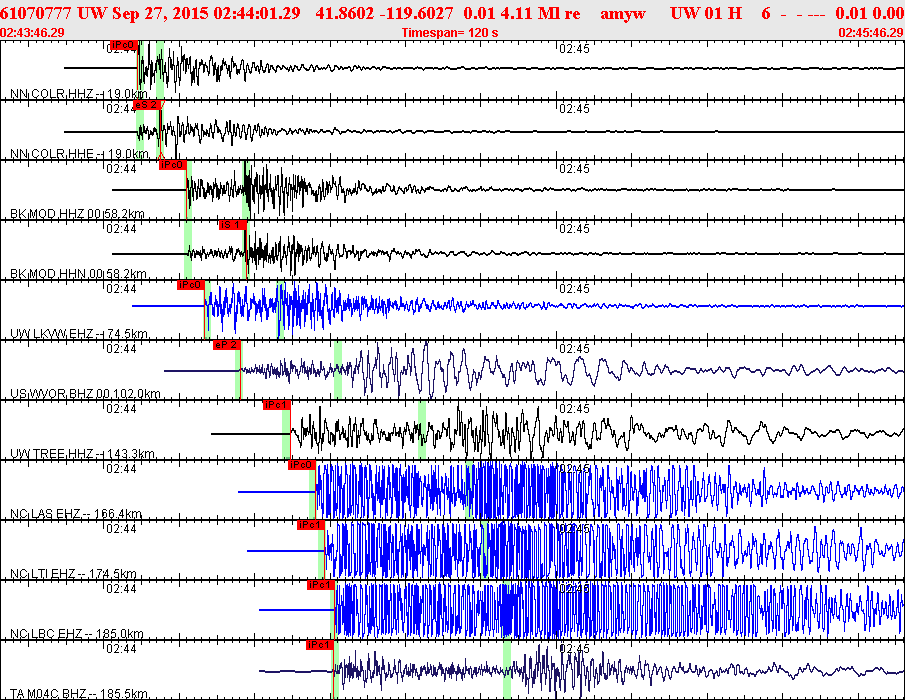Select the iPc0 pick flag on COLR HHZ

(124, 45)
